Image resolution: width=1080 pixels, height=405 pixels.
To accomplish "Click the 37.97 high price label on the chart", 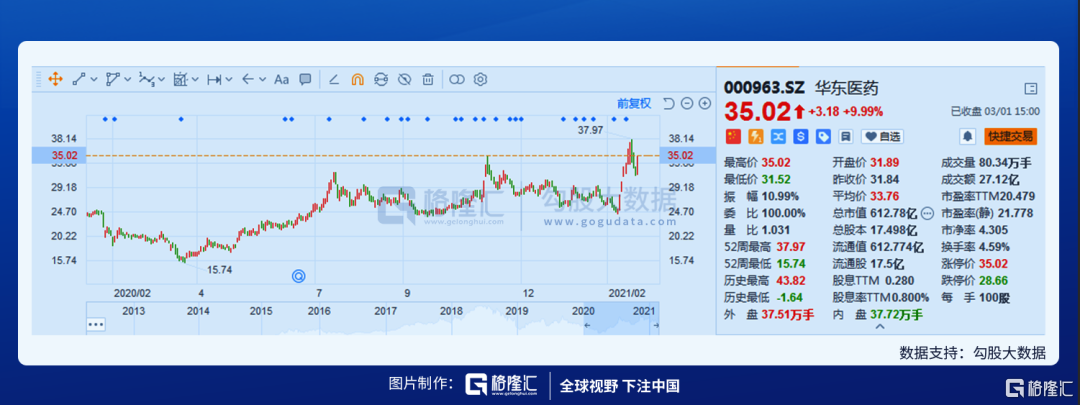I will pos(590,129).
